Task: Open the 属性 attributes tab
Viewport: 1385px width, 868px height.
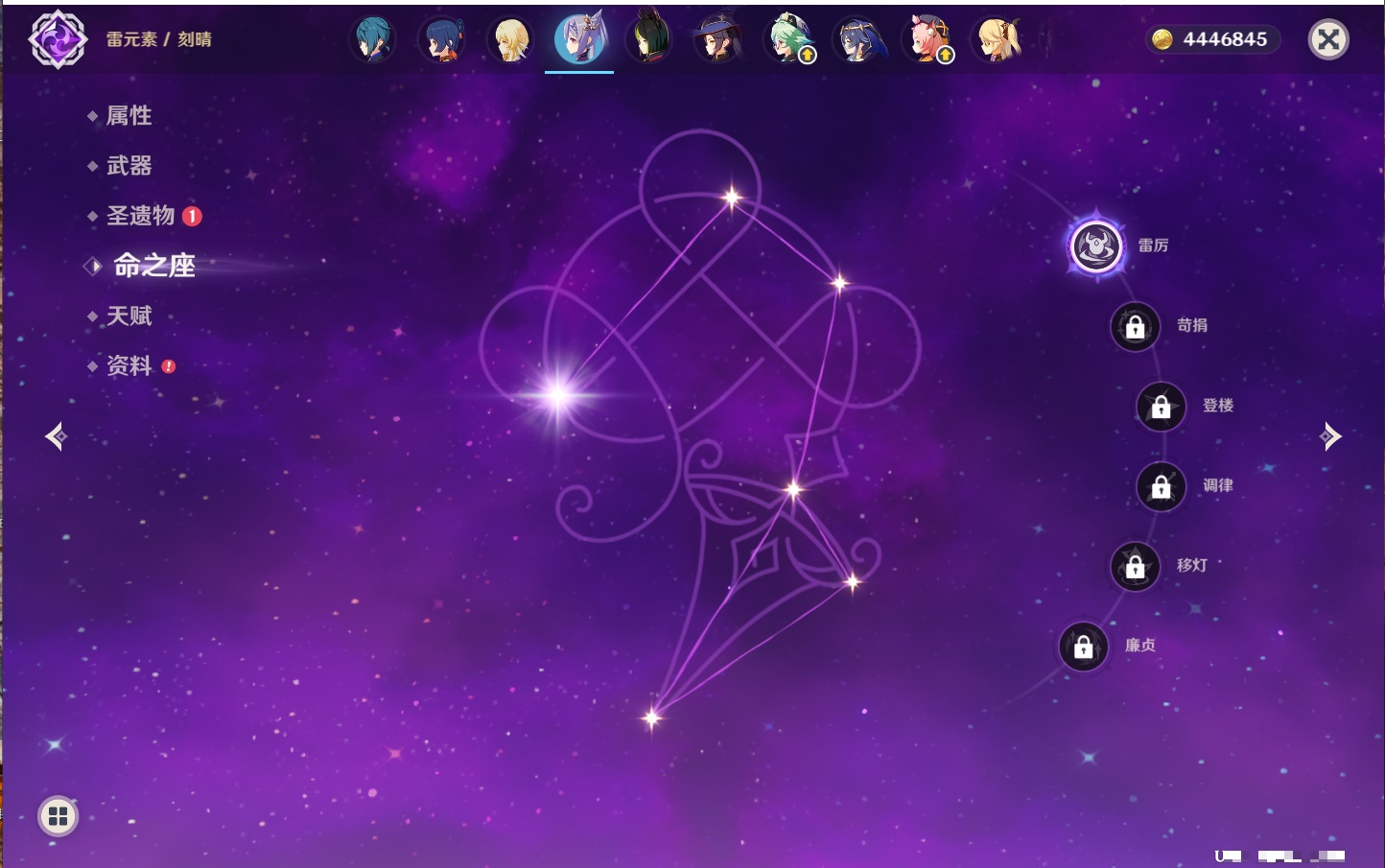Action: tap(129, 116)
